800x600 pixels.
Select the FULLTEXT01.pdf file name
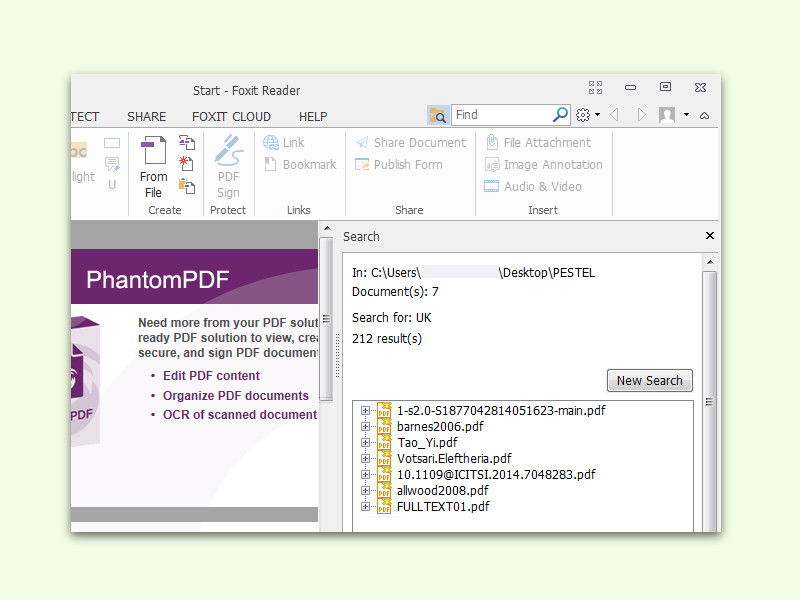tap(443, 507)
